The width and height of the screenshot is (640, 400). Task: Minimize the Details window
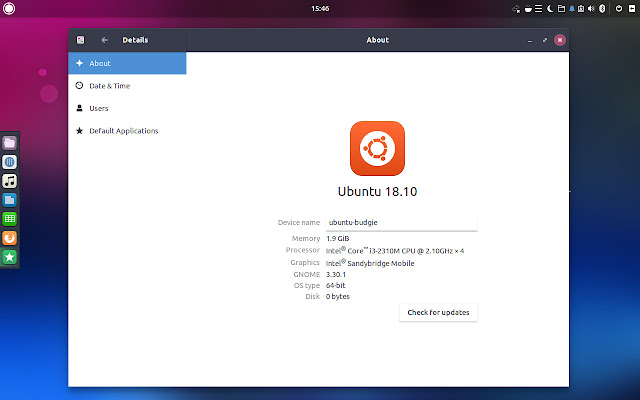click(x=530, y=40)
